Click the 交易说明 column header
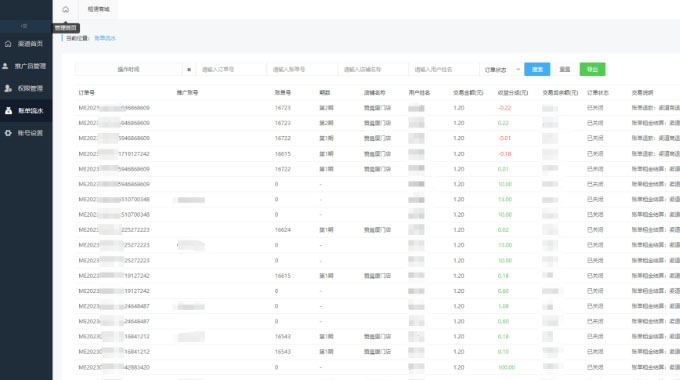Viewport: 680px width, 380px height. [x=642, y=93]
